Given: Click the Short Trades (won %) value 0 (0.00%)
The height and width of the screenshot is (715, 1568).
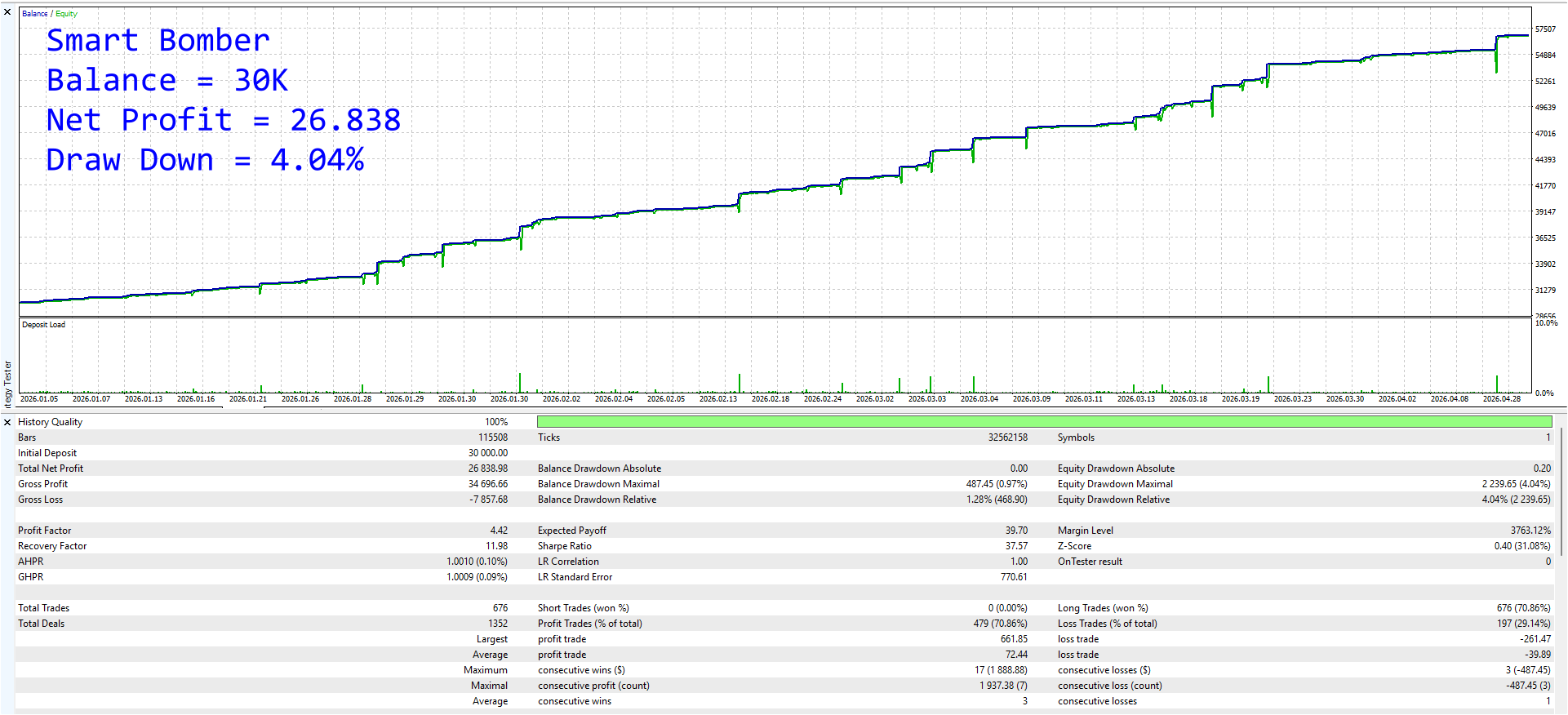Looking at the screenshot, I should (1007, 608).
